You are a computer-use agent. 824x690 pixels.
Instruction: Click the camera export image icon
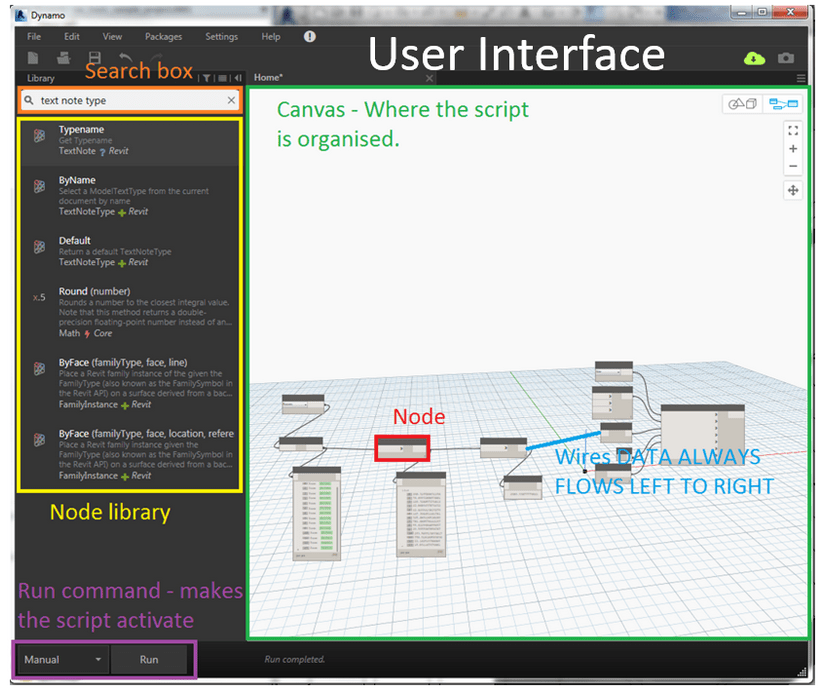click(786, 58)
